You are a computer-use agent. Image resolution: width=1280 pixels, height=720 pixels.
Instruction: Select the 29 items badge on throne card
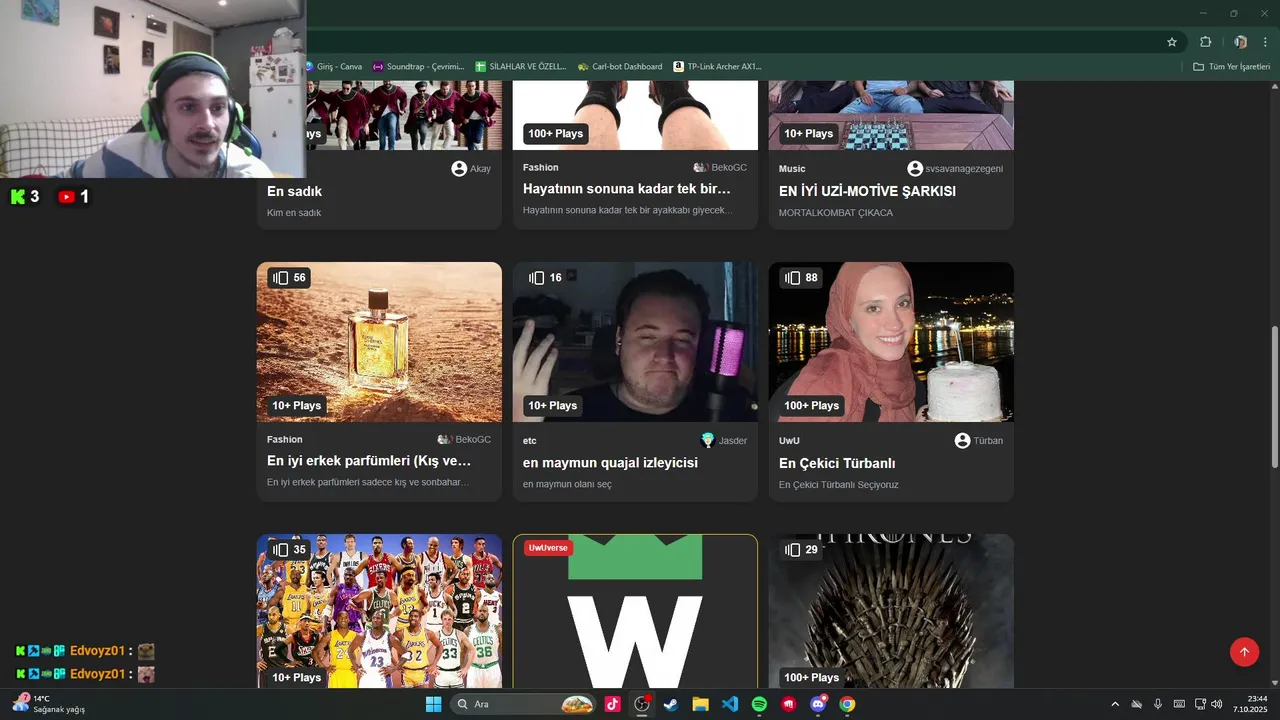click(801, 550)
